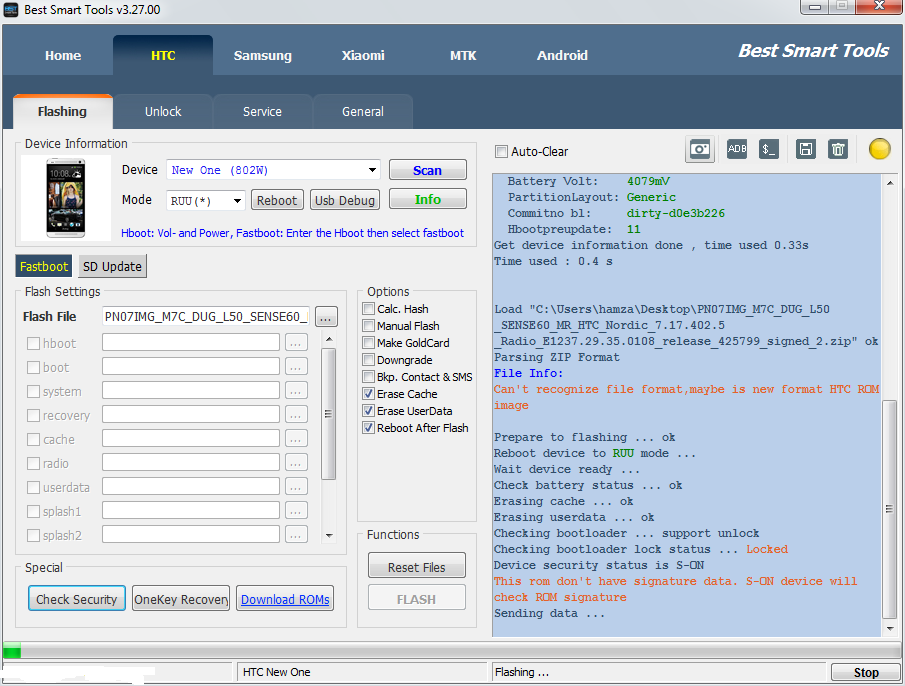Click log panel scroll down arrow

tap(889, 628)
